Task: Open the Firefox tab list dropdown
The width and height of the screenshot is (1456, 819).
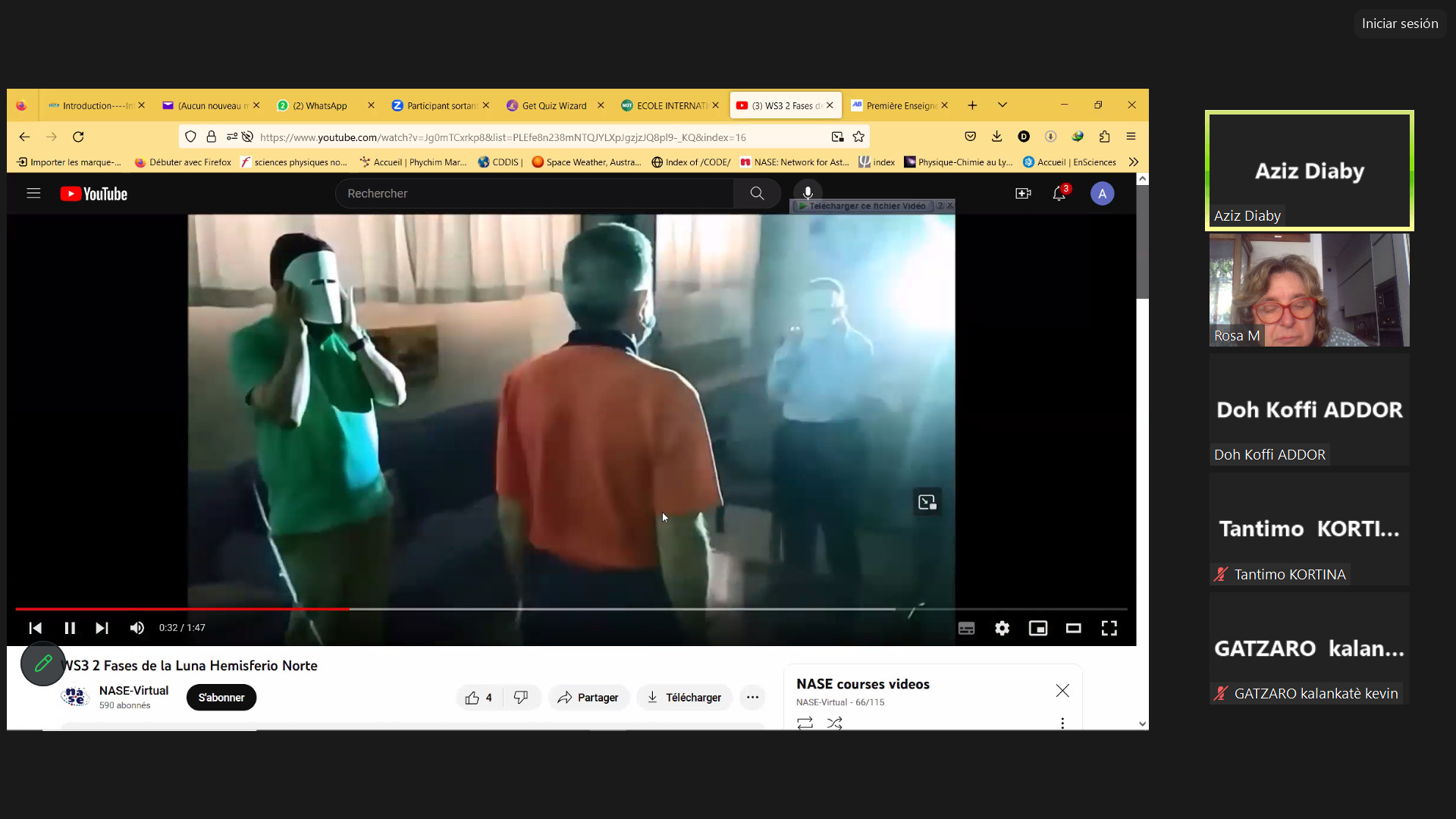Action: 1003,105
